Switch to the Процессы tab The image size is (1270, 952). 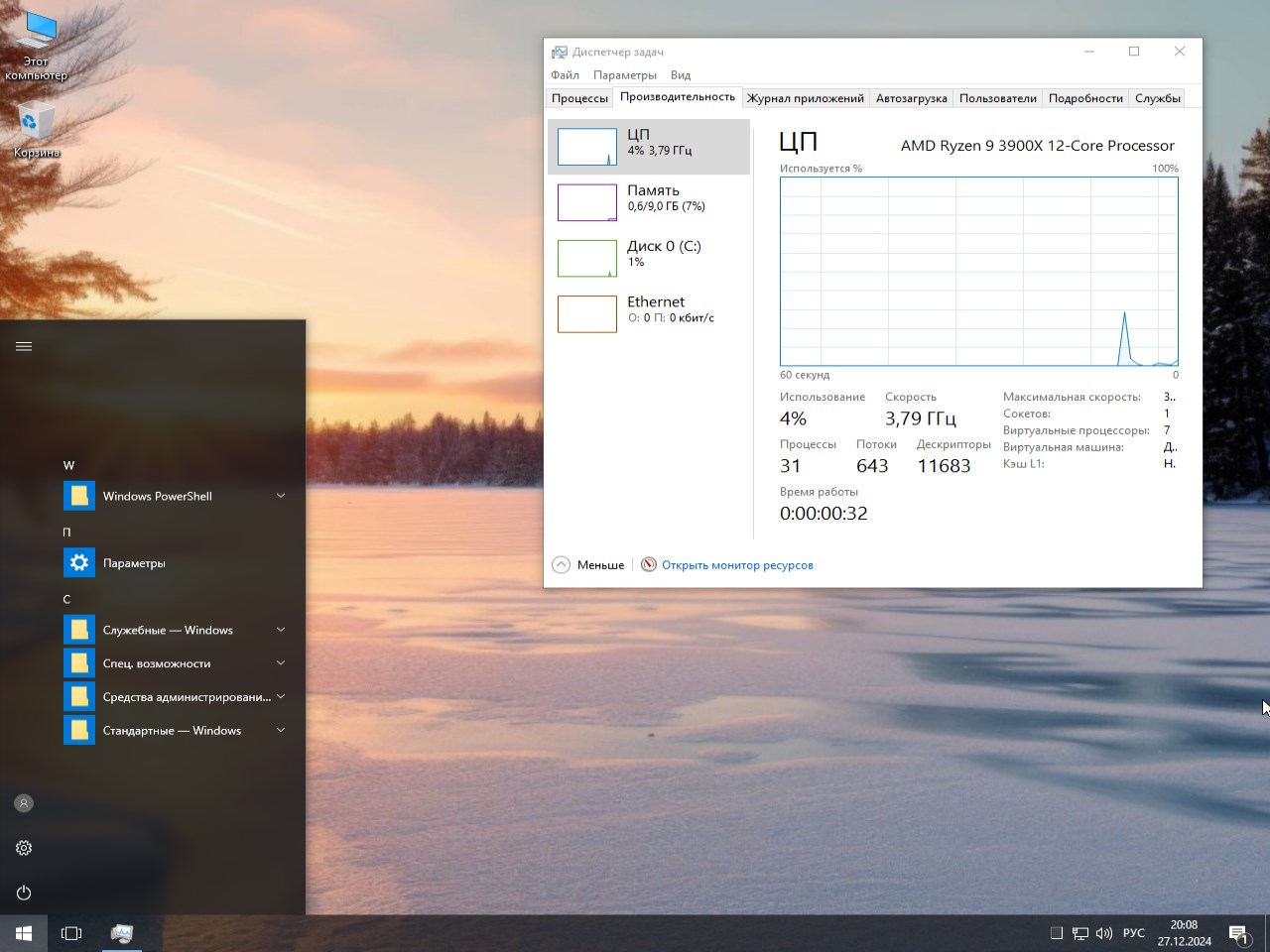coord(579,98)
